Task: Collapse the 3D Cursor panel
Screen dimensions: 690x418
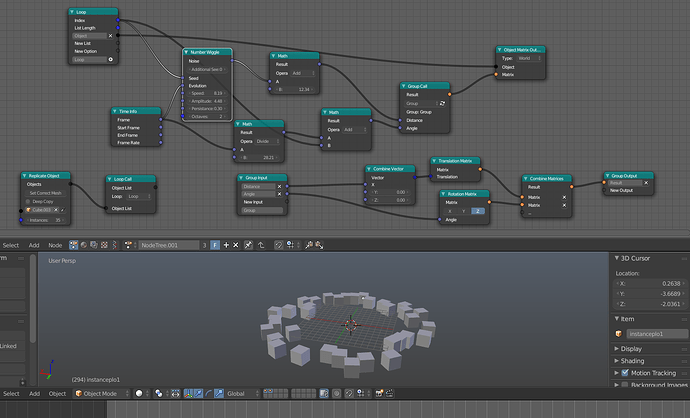Action: 617,258
